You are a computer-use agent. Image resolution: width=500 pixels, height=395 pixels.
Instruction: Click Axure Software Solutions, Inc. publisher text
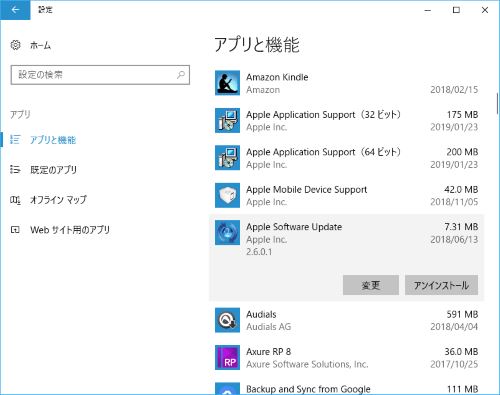(307, 364)
